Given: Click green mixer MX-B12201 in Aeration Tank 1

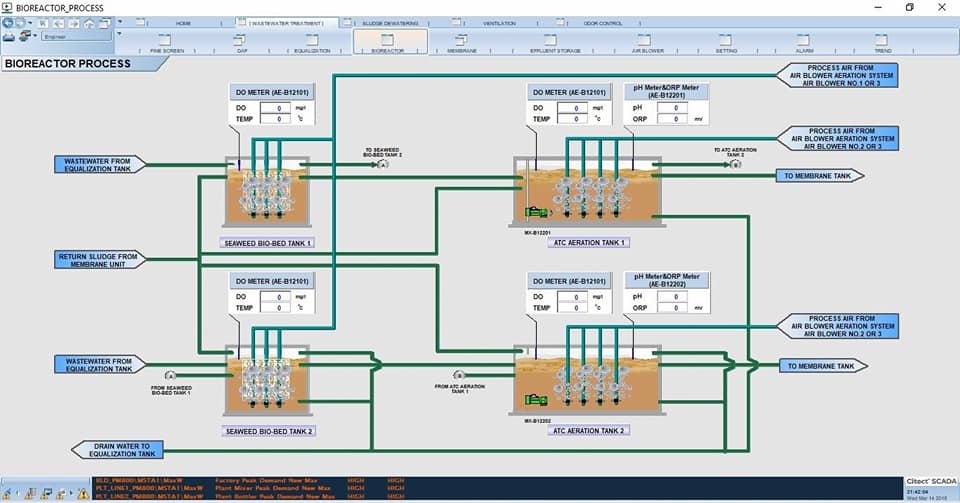Looking at the screenshot, I should click(x=537, y=212).
